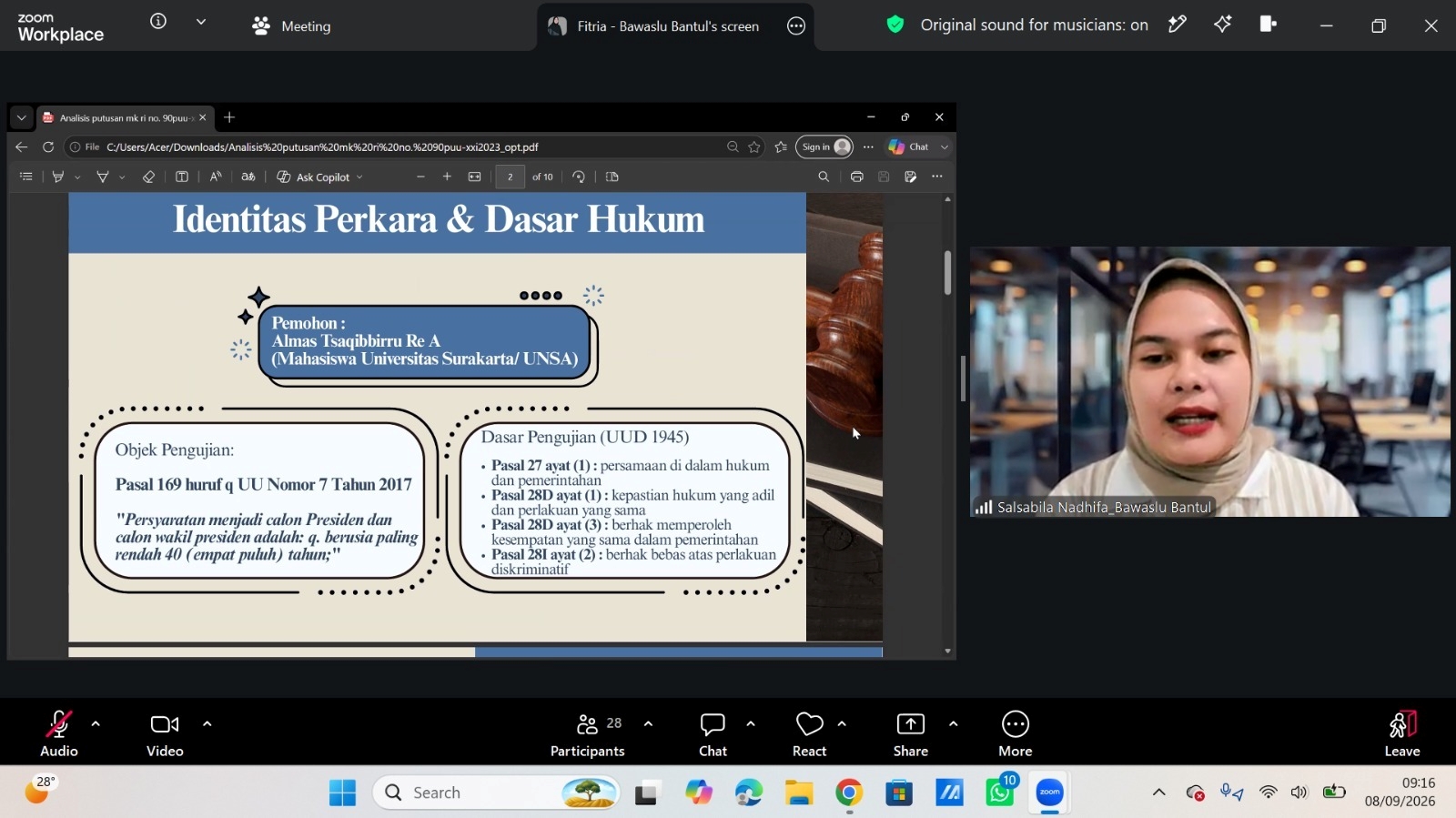Image resolution: width=1456 pixels, height=818 pixels.
Task: Open the React reactions menu
Action: (x=809, y=733)
